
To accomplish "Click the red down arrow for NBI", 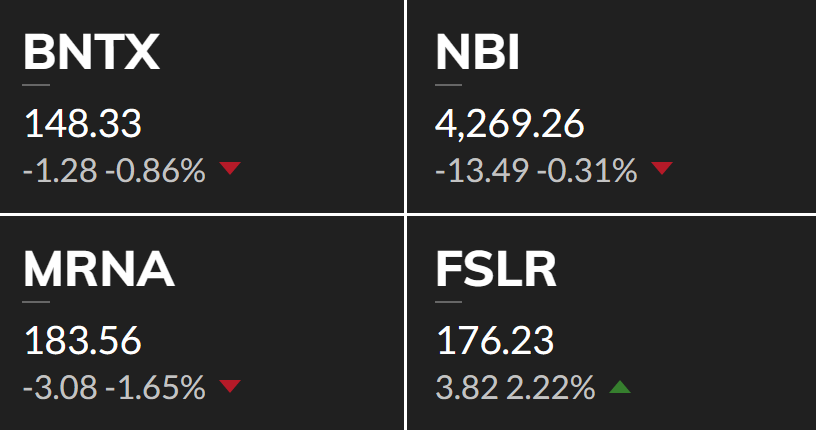I will click(x=662, y=169).
